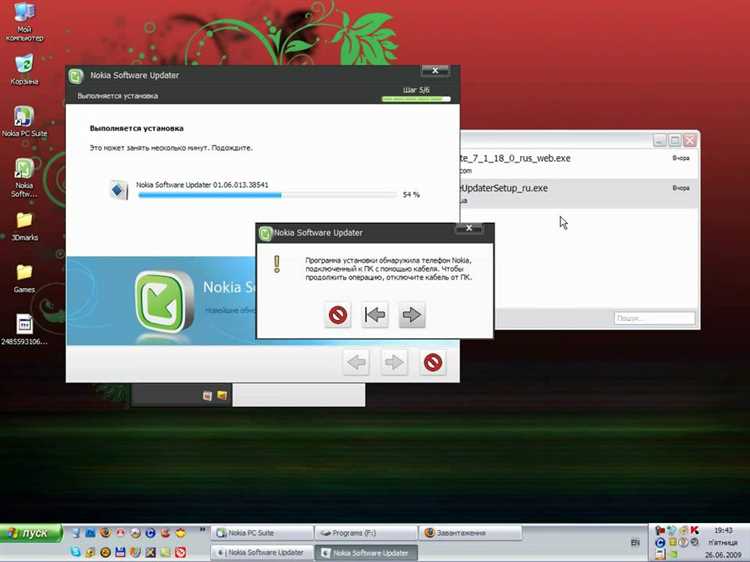Viewport: 750px width, 562px height.
Task: Click the search field in the downloads window
Action: click(654, 318)
